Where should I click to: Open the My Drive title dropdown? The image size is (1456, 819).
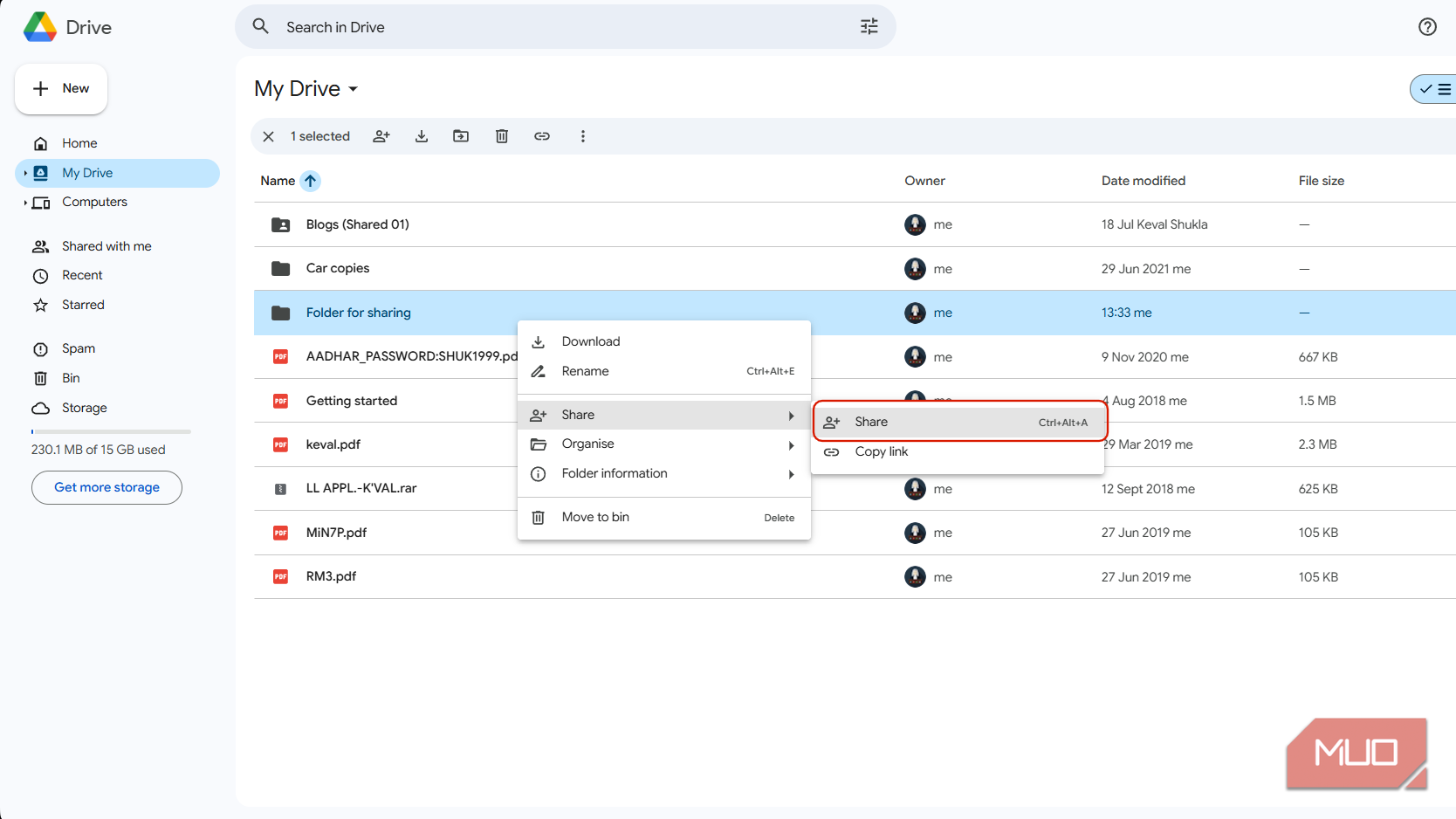click(x=354, y=89)
